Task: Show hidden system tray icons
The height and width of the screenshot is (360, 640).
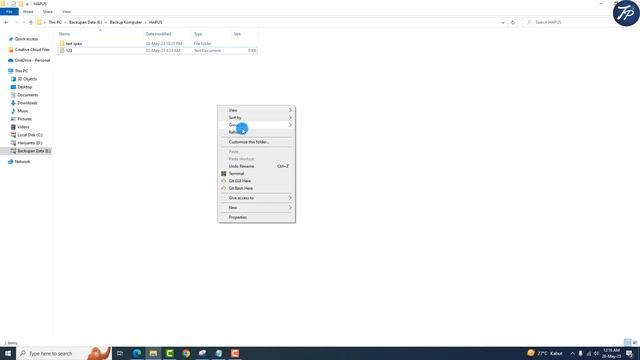Action: tap(572, 353)
